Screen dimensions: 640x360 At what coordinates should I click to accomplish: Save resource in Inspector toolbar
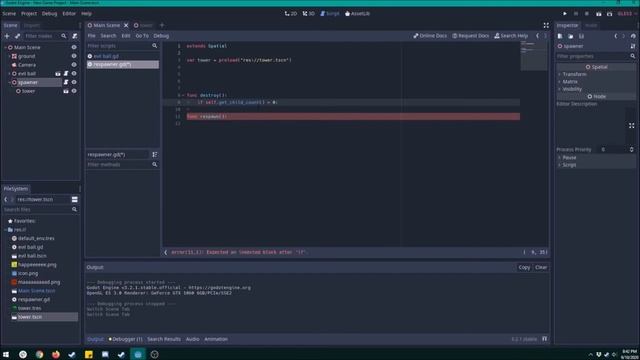pos(581,36)
